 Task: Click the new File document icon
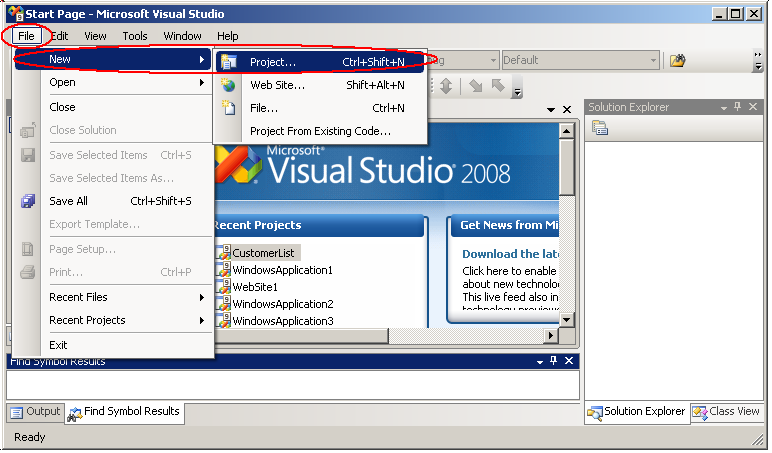(229, 108)
